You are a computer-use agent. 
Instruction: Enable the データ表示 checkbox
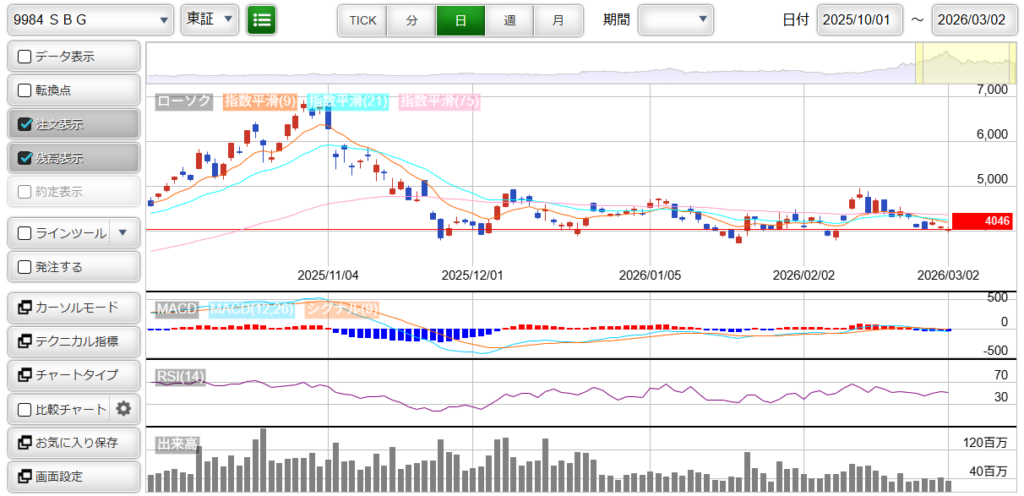pyautogui.click(x=25, y=57)
